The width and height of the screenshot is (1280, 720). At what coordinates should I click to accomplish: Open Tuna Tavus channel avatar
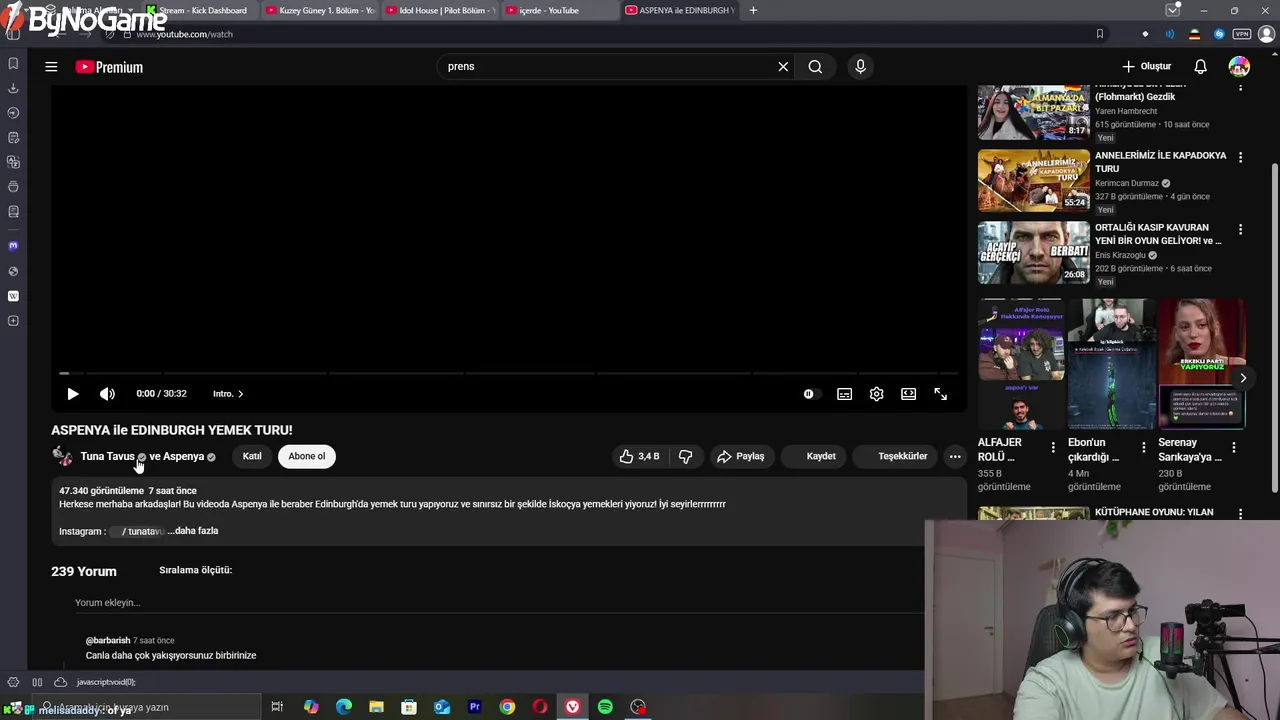coord(62,456)
